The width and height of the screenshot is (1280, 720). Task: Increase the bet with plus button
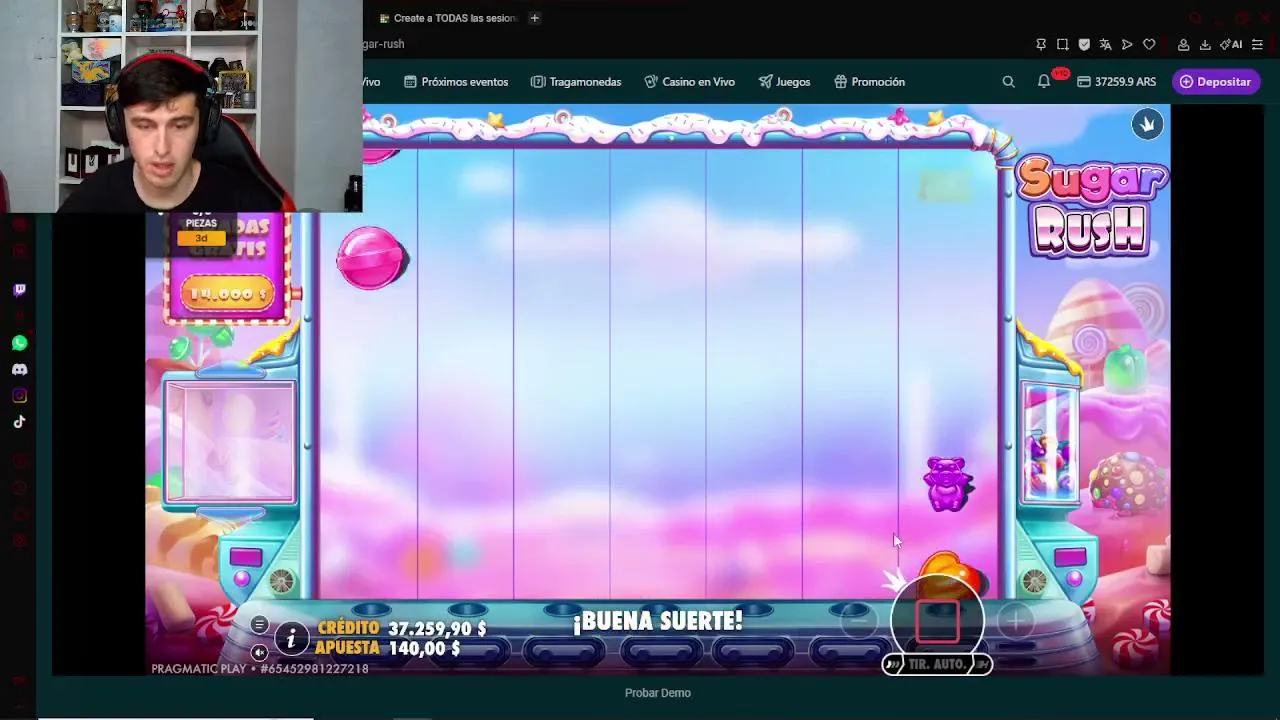[1015, 621]
